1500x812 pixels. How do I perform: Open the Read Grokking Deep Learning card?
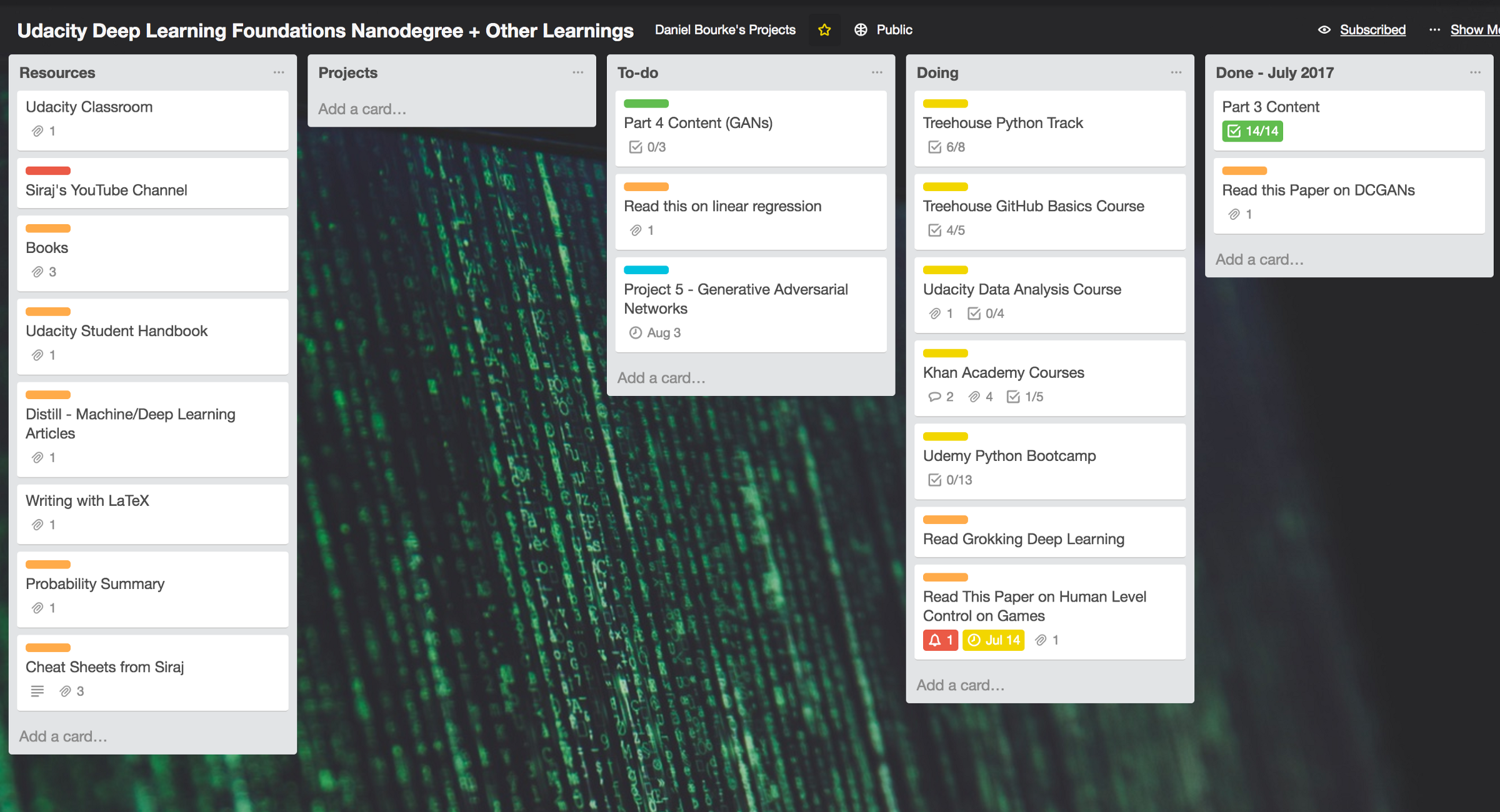click(1023, 539)
